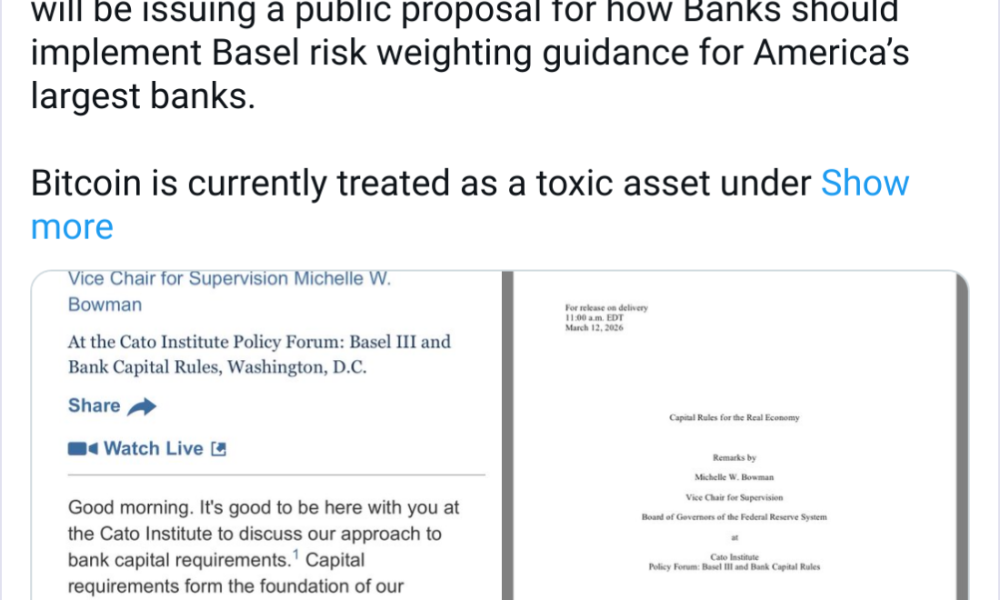This screenshot has width=1000, height=600.
Task: Click the Remarks by line on the cover
Action: coord(737,458)
